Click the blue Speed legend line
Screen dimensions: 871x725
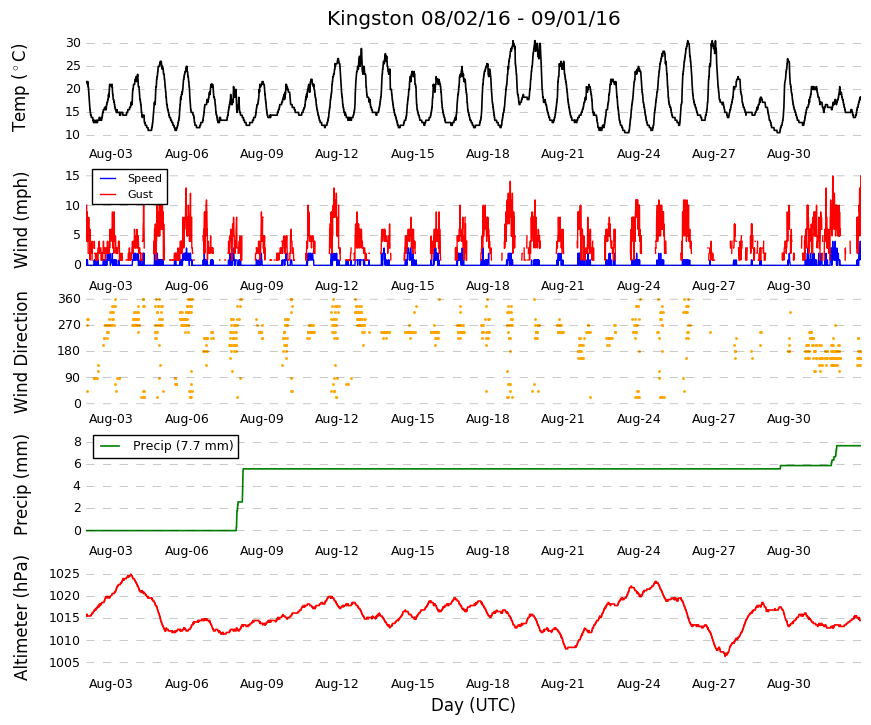coord(108,178)
